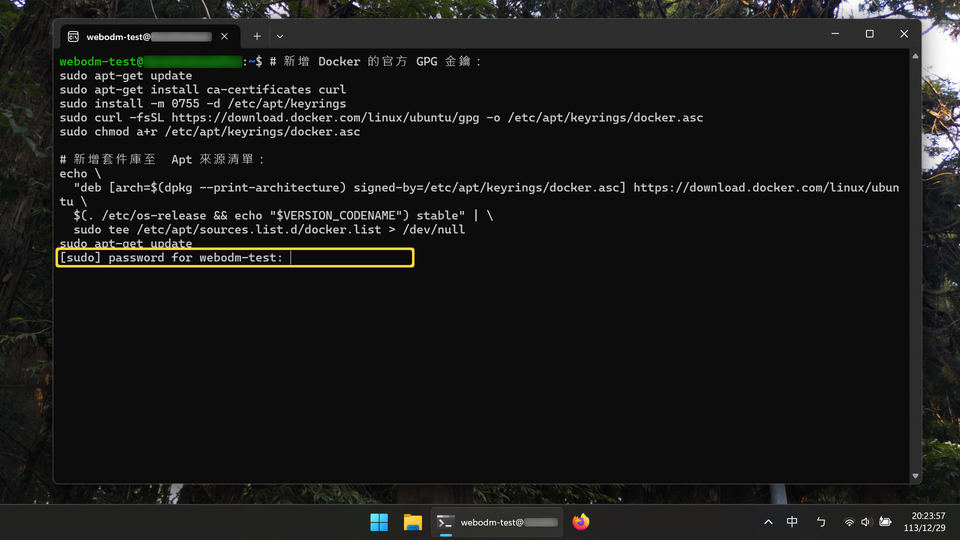Viewport: 960px width, 540px height.
Task: Open a new terminal tab with plus
Action: point(257,37)
